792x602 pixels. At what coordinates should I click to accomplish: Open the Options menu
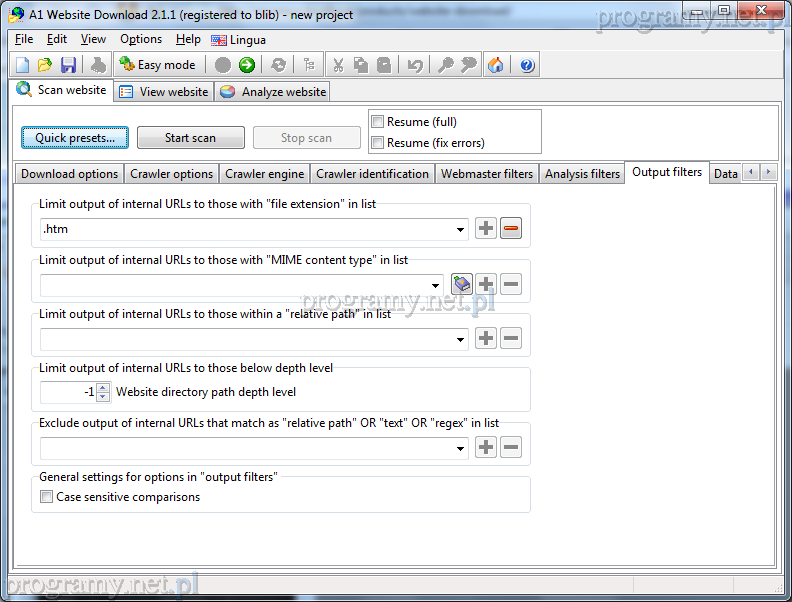pyautogui.click(x=141, y=39)
